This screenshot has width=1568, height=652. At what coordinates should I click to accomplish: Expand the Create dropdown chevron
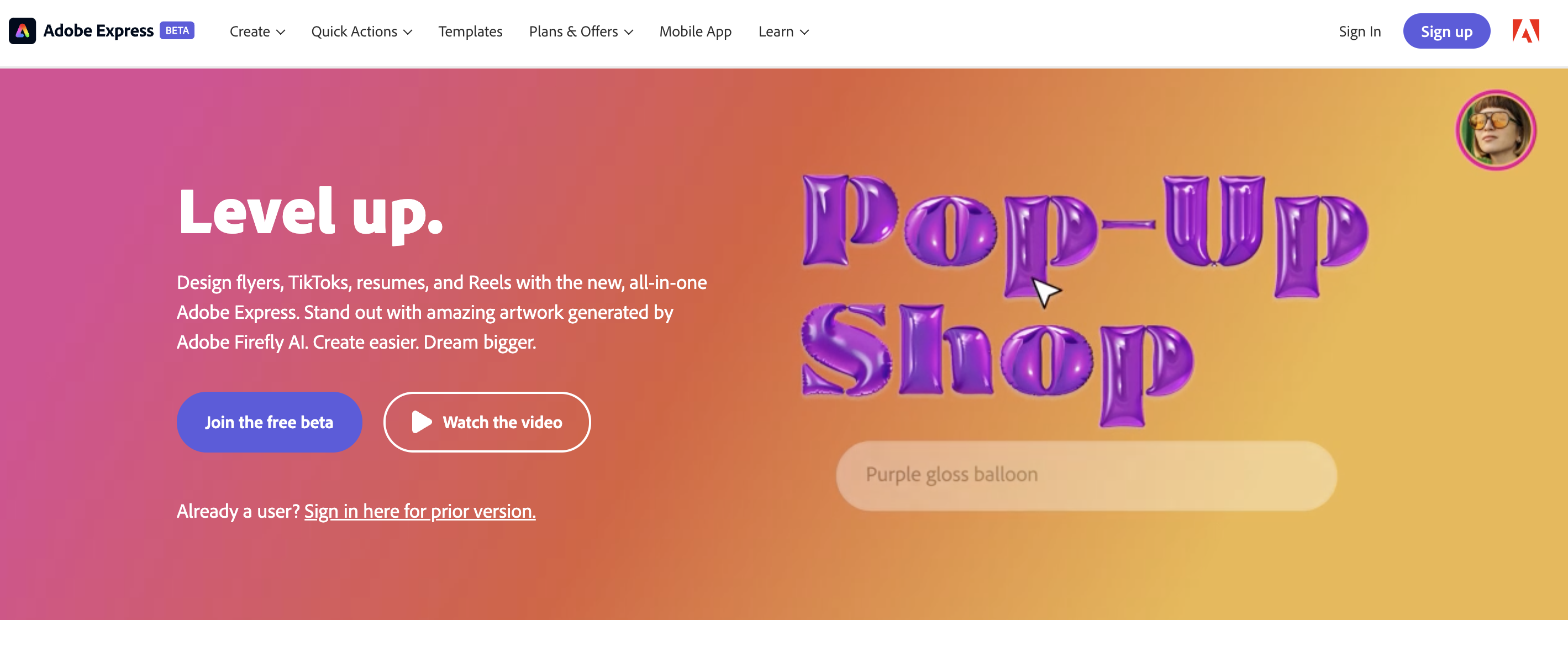point(281,32)
